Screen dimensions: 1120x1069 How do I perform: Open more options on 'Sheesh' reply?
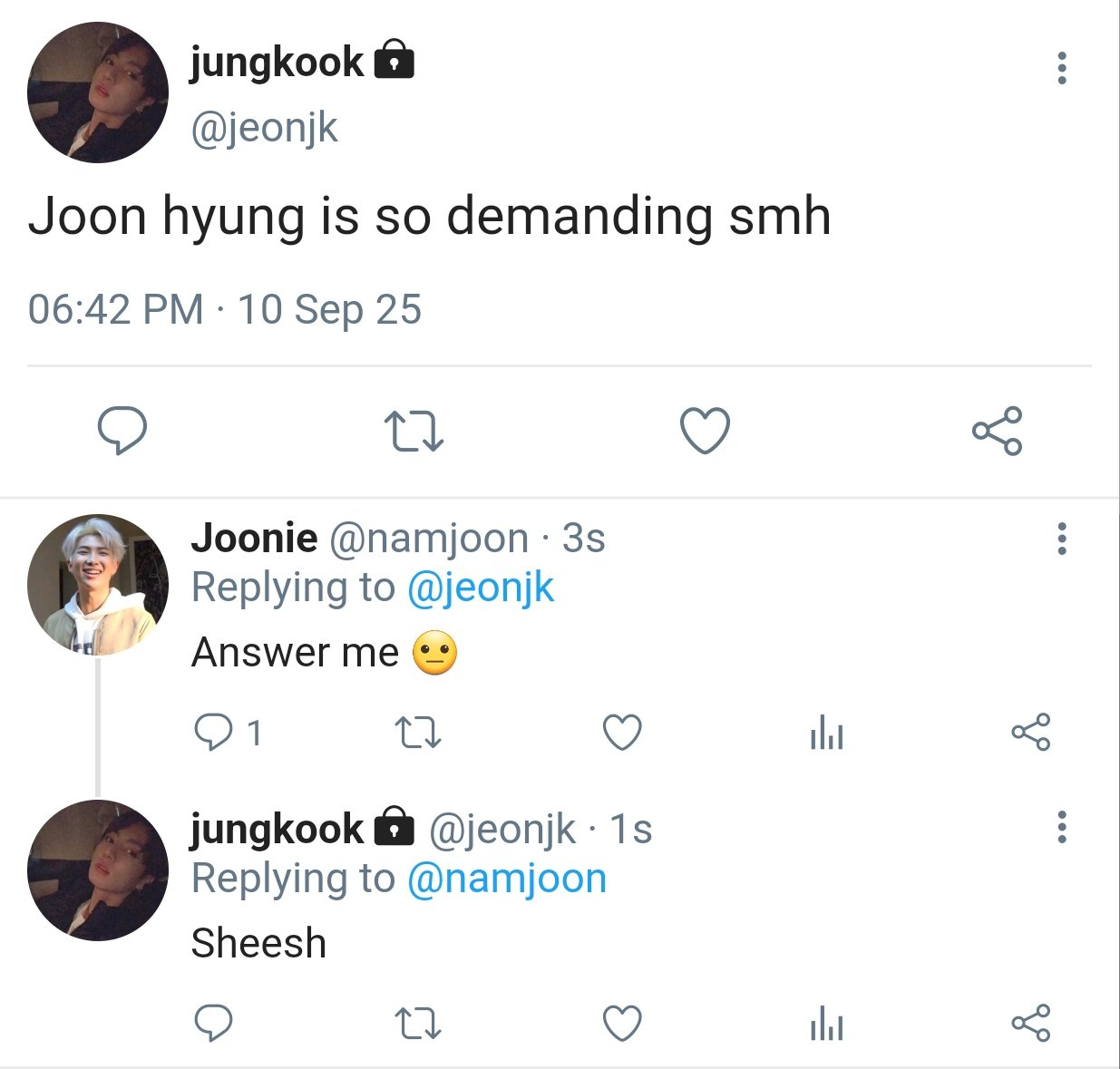(x=1061, y=828)
